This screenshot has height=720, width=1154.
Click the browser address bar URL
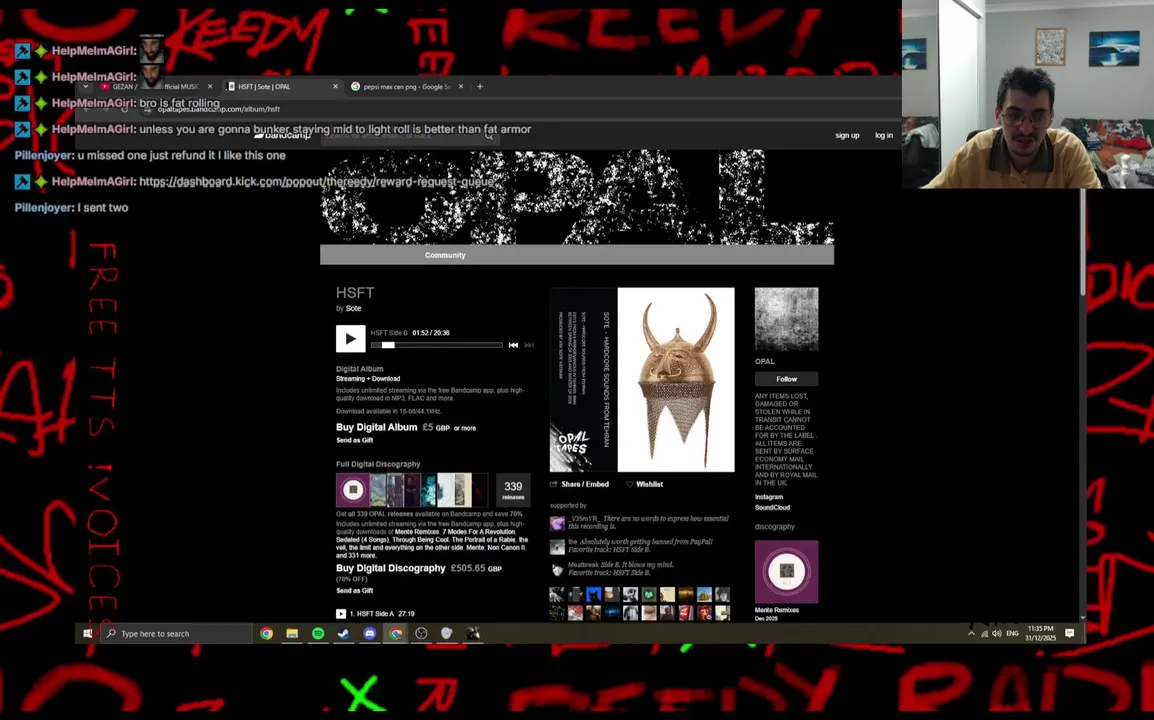219,109
